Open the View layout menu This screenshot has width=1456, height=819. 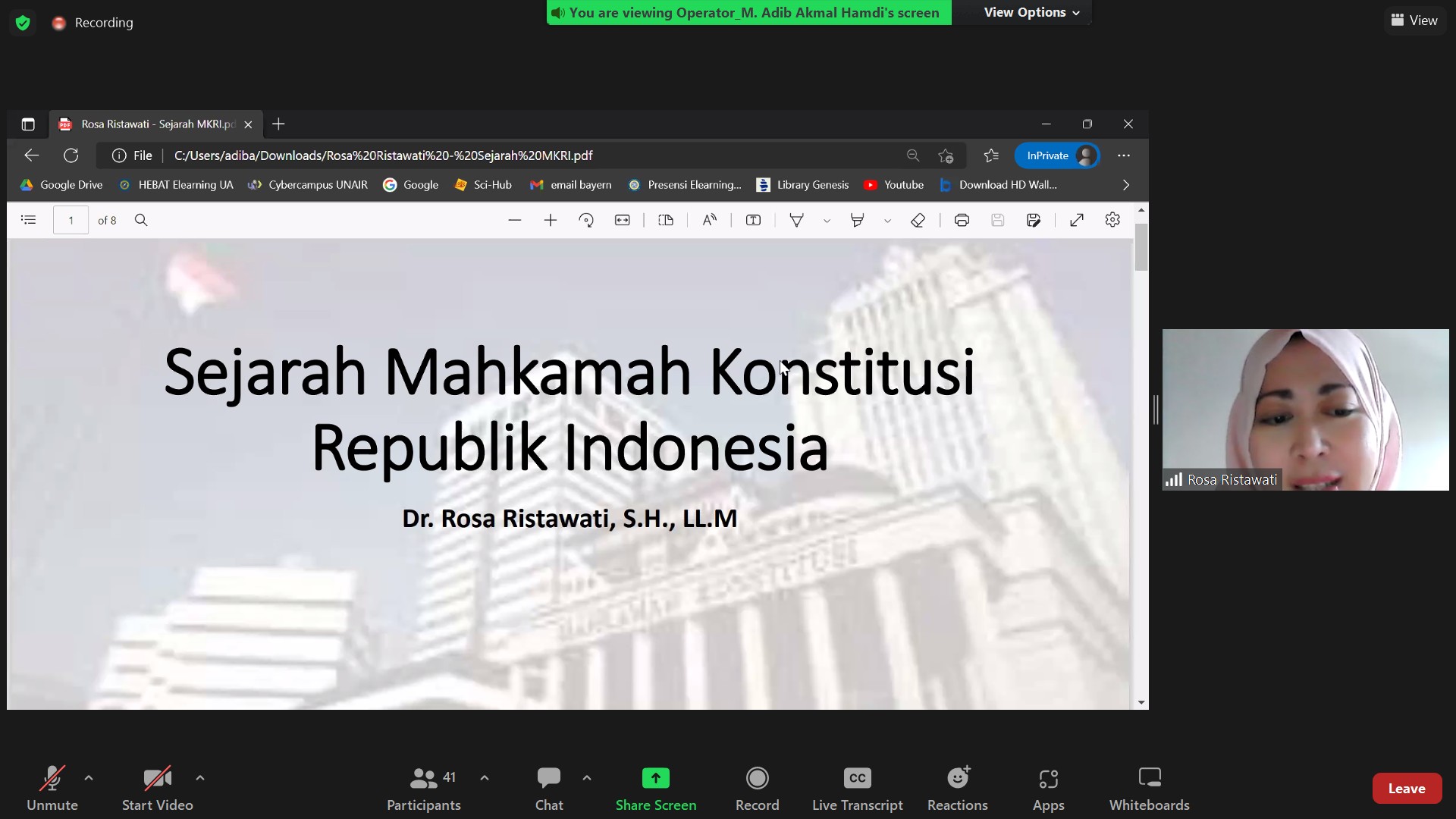click(1414, 20)
